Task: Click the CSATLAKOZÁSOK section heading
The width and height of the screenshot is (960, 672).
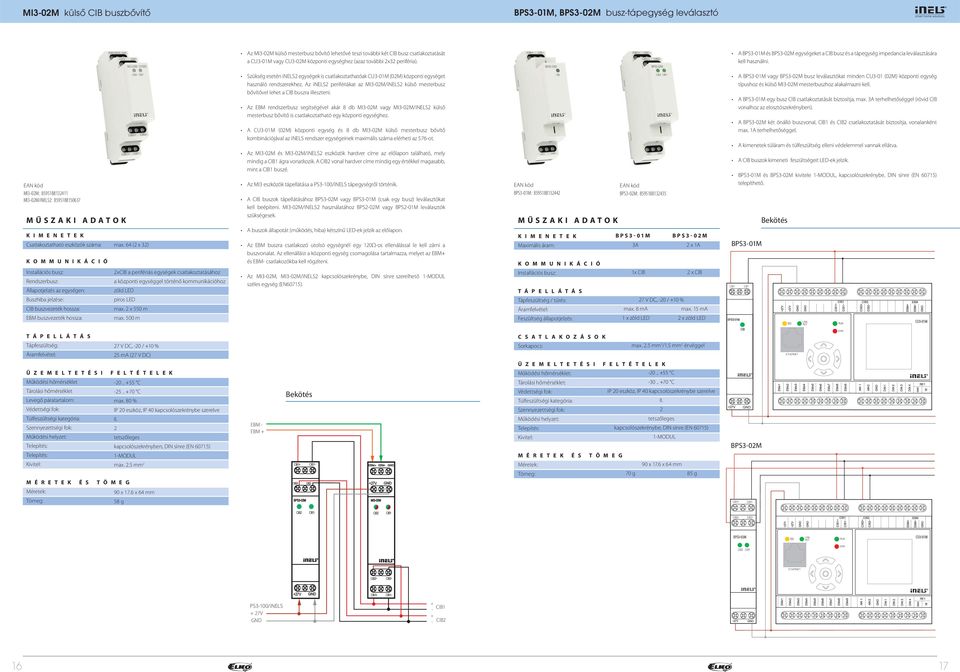Action: [561, 337]
